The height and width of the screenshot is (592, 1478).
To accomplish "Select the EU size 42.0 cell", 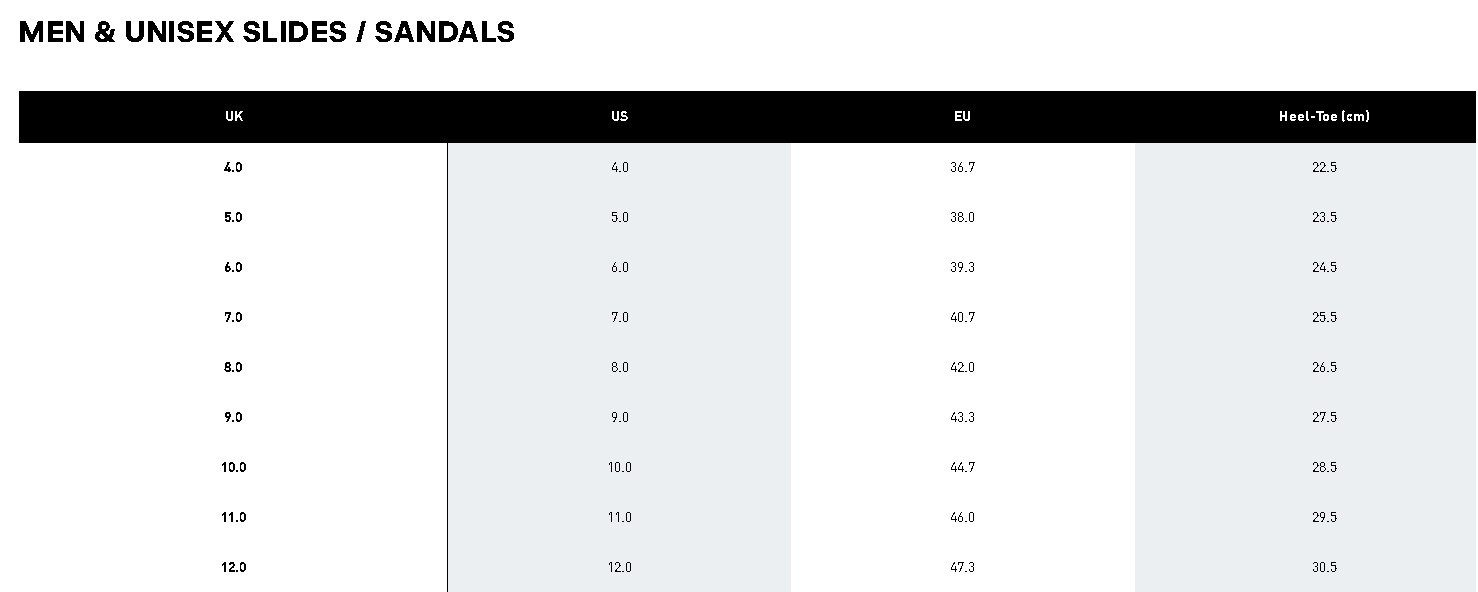I will (962, 367).
